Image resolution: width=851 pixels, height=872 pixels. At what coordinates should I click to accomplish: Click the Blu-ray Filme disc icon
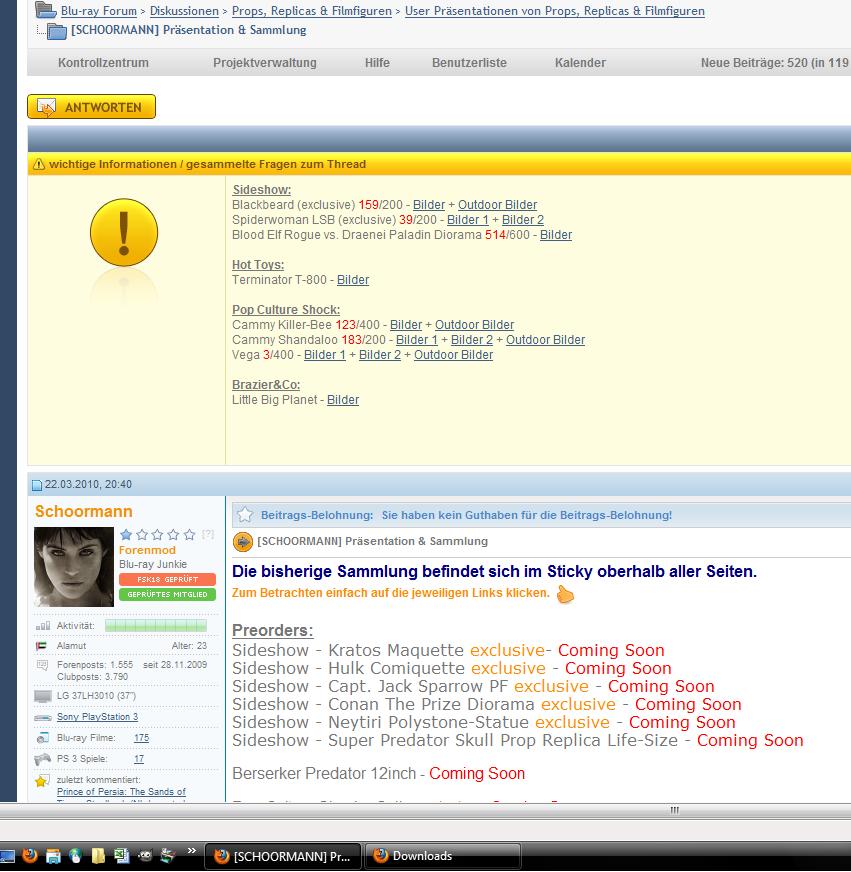(43, 738)
